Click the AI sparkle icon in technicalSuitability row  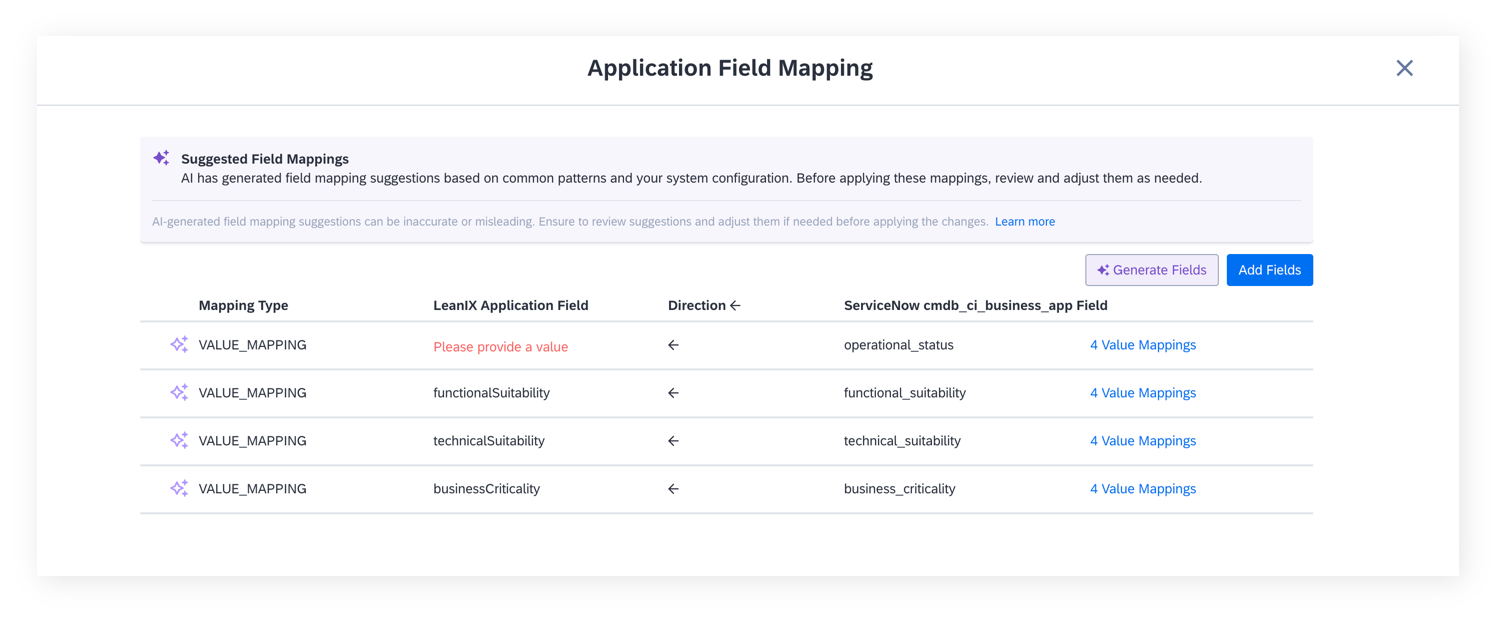coord(179,440)
